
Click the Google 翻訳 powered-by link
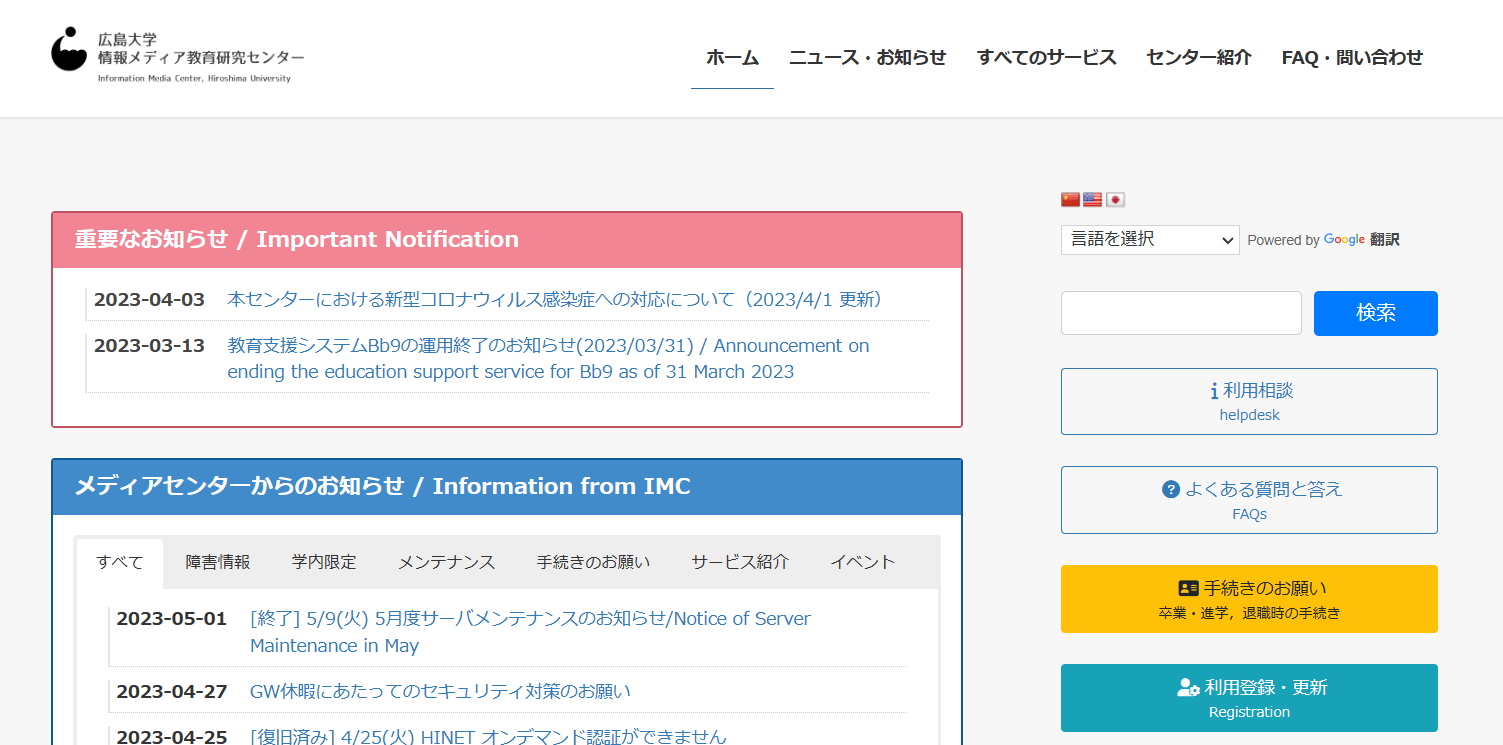click(x=1362, y=240)
